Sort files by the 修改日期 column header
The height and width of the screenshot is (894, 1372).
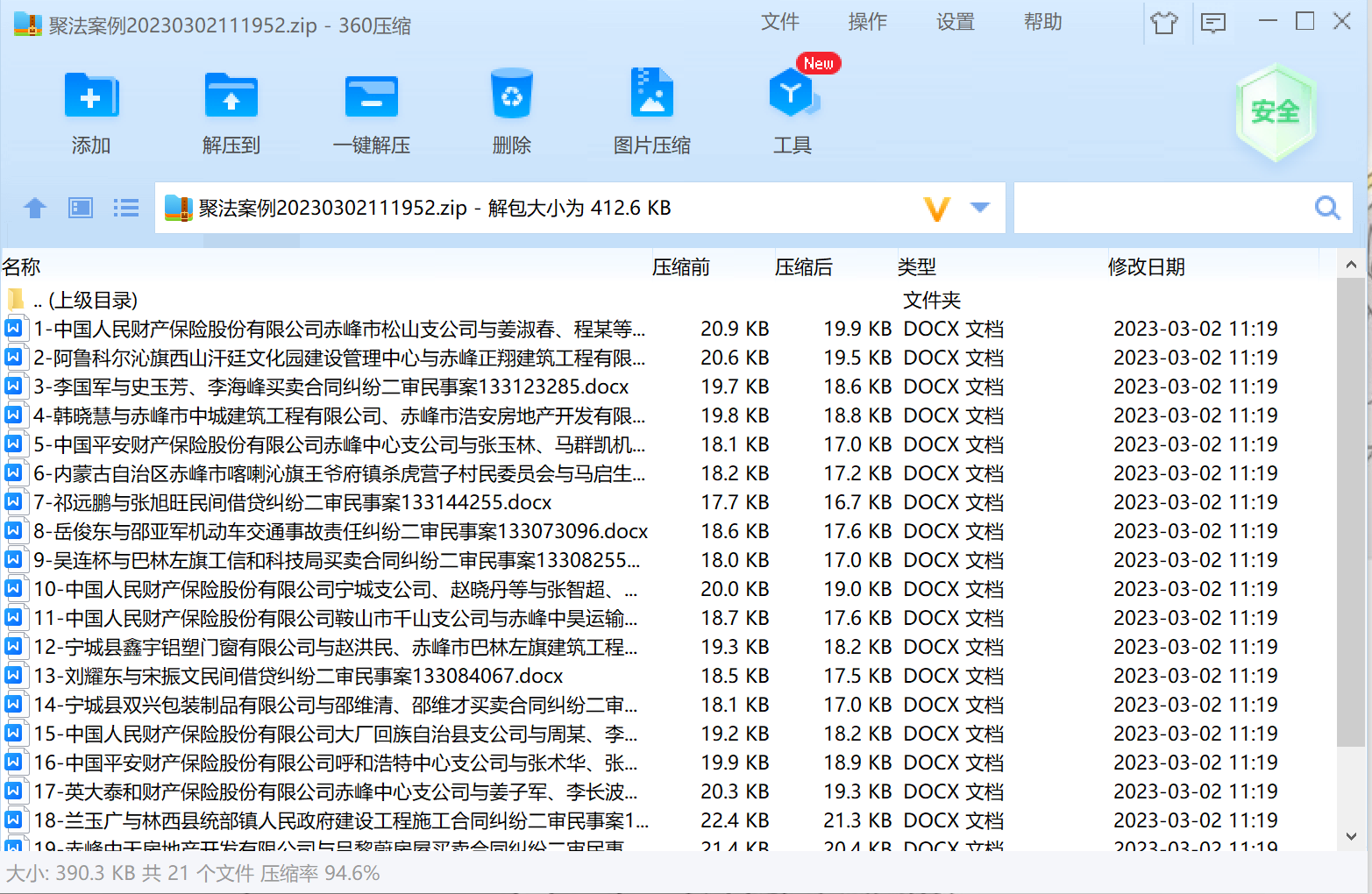[1146, 267]
